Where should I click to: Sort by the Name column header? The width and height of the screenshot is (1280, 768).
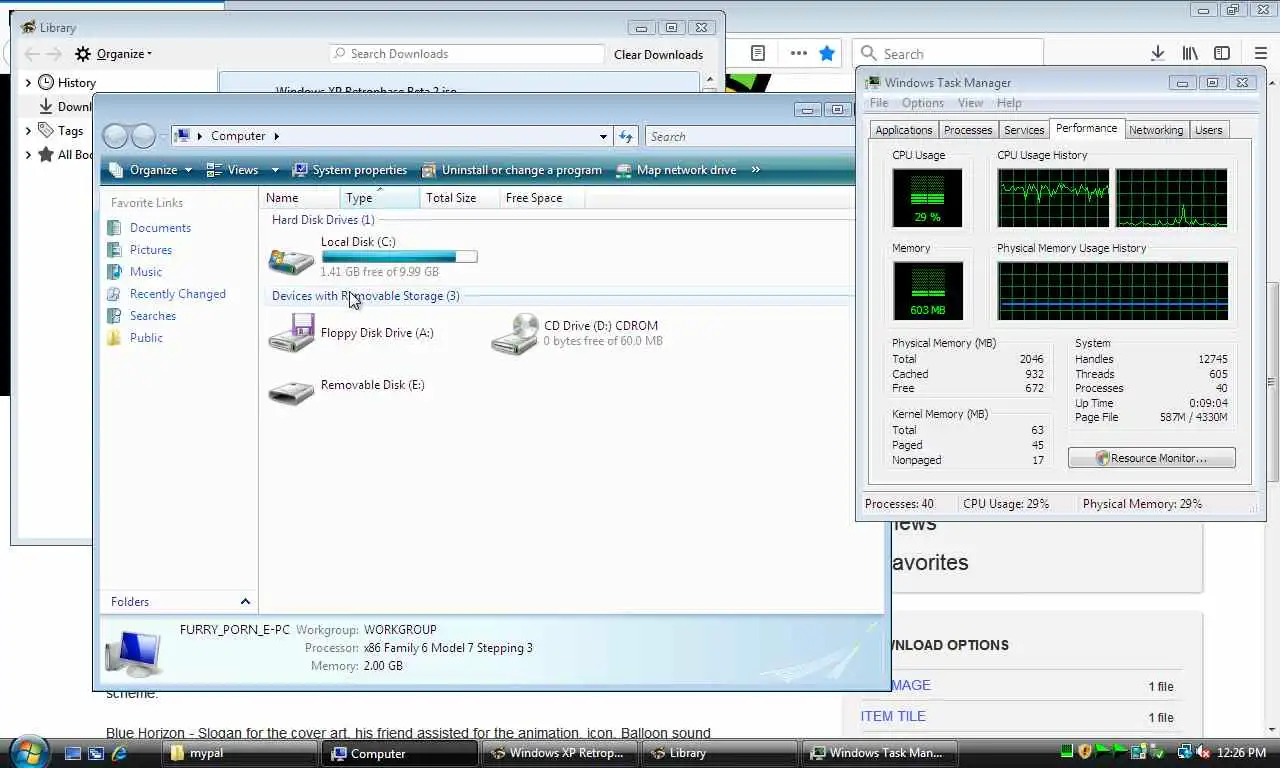pos(300,198)
